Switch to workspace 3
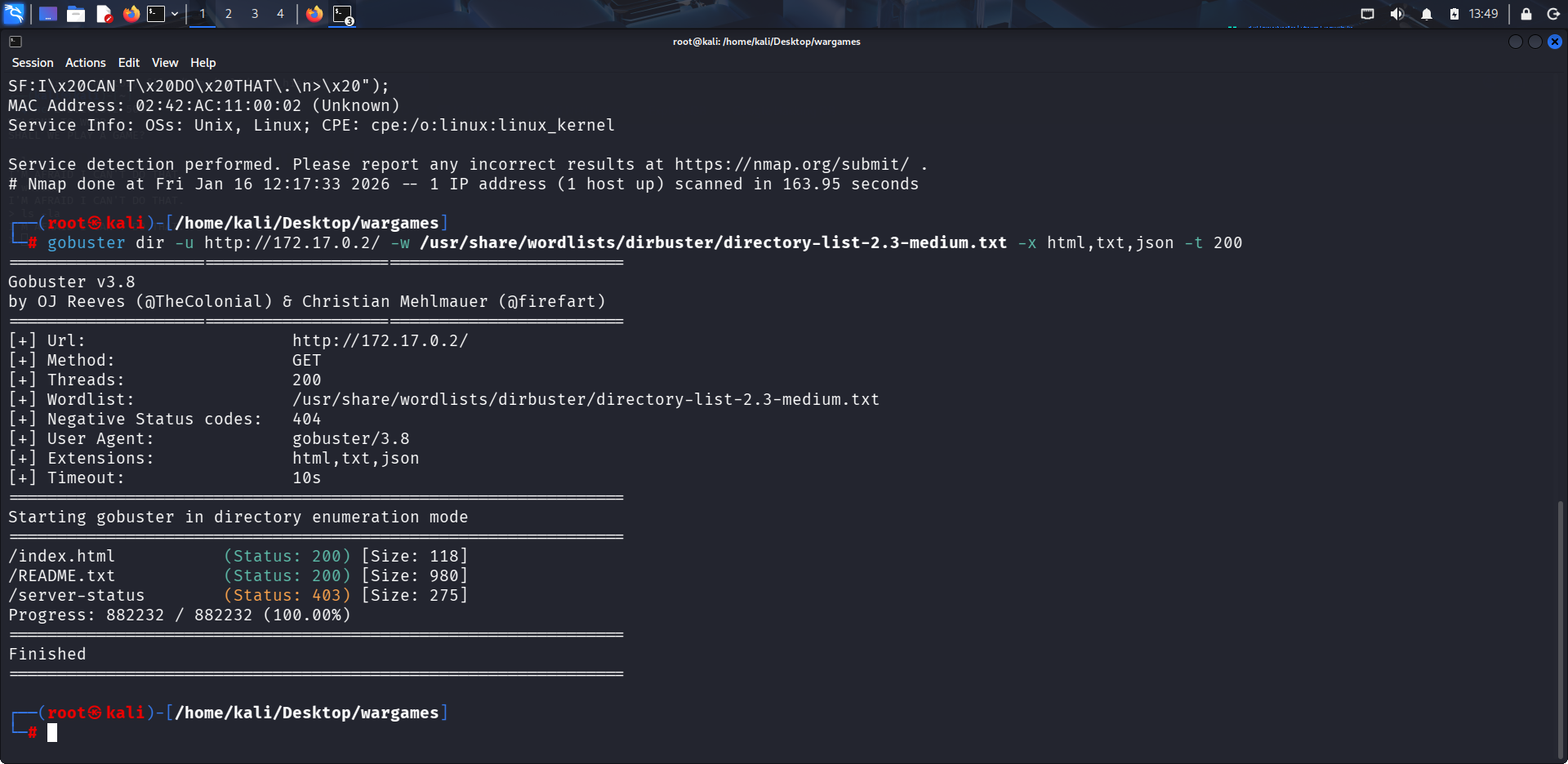 (255, 14)
